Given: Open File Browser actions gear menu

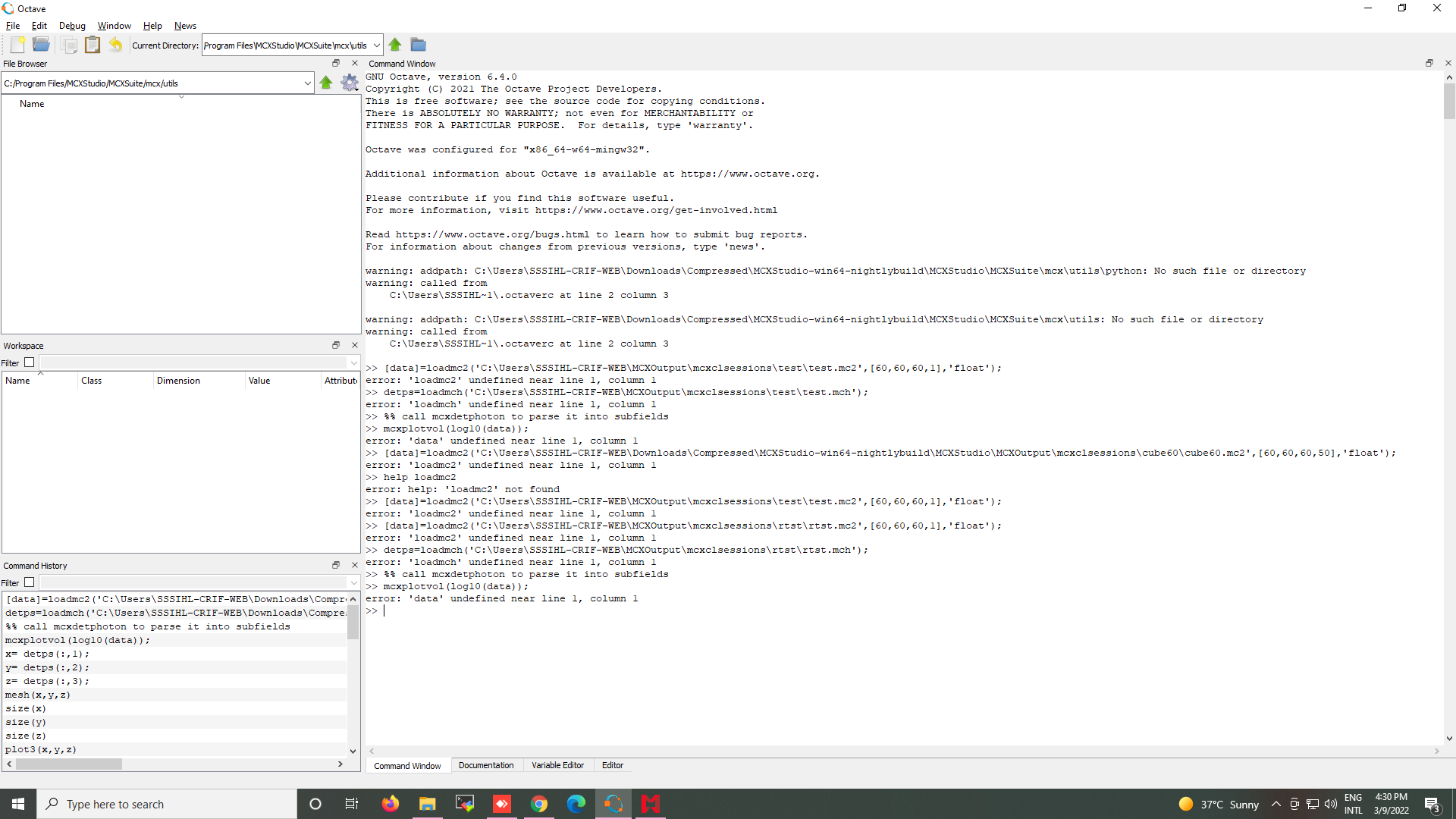Looking at the screenshot, I should (x=350, y=83).
